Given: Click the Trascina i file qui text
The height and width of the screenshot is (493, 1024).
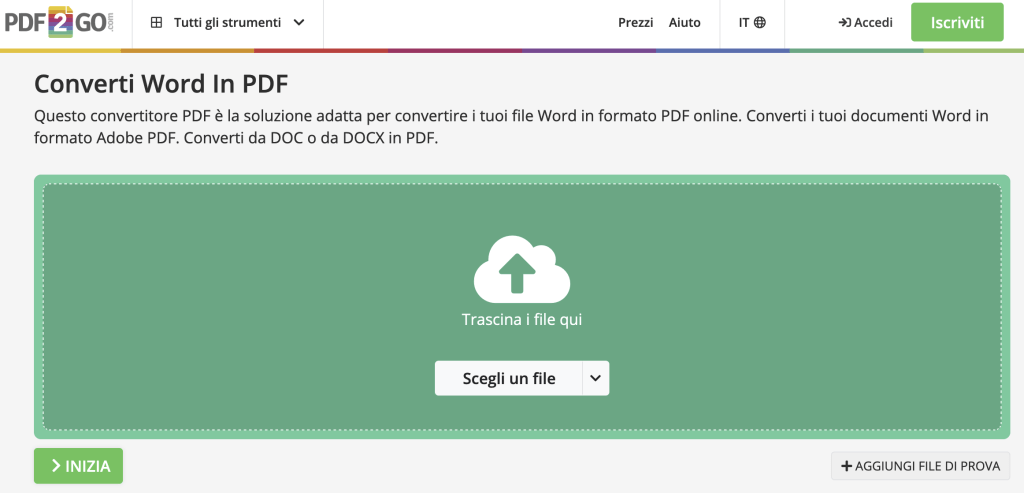Looking at the screenshot, I should pos(522,320).
